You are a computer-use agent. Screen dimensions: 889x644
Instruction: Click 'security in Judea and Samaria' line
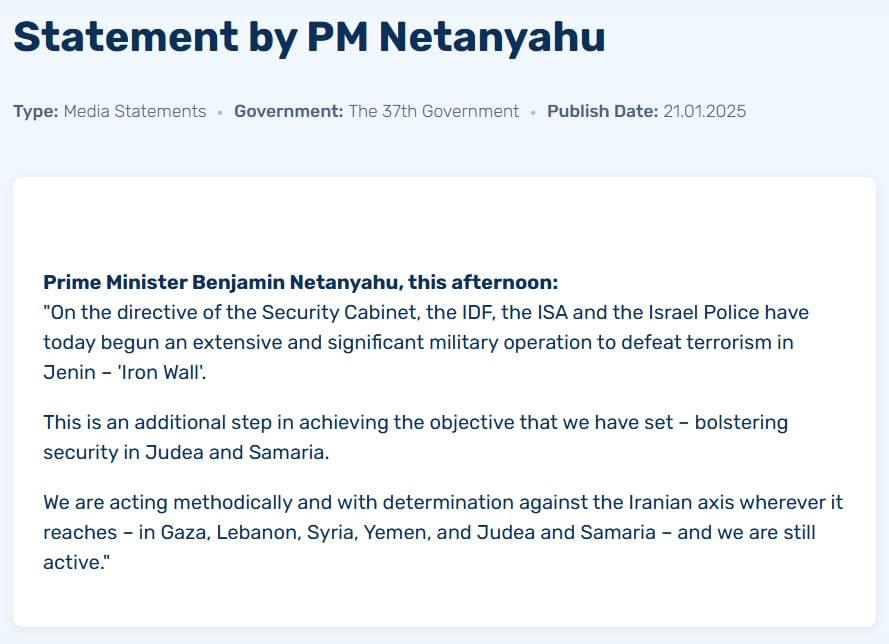click(x=186, y=452)
